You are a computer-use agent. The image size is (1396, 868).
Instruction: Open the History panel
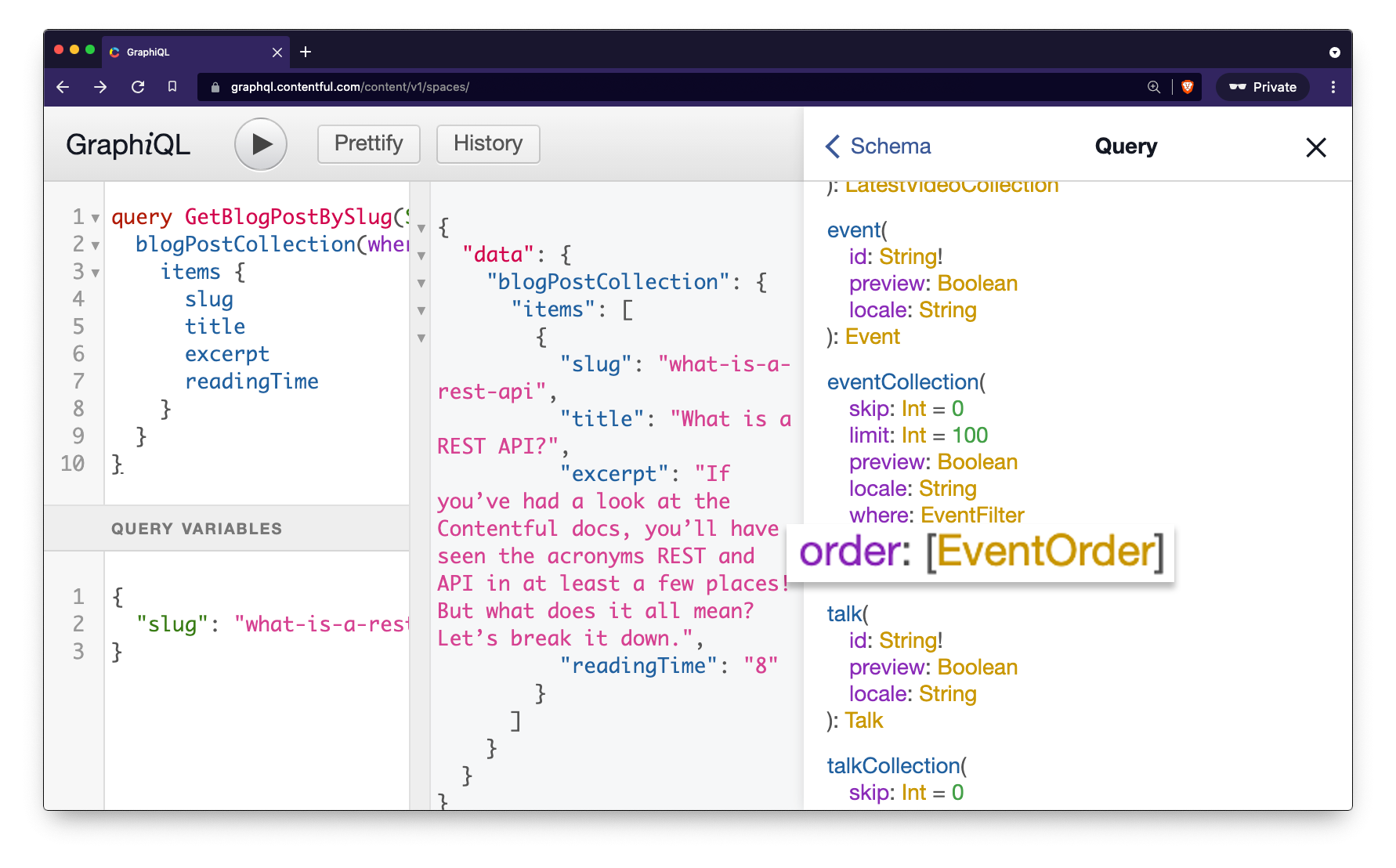click(x=488, y=144)
